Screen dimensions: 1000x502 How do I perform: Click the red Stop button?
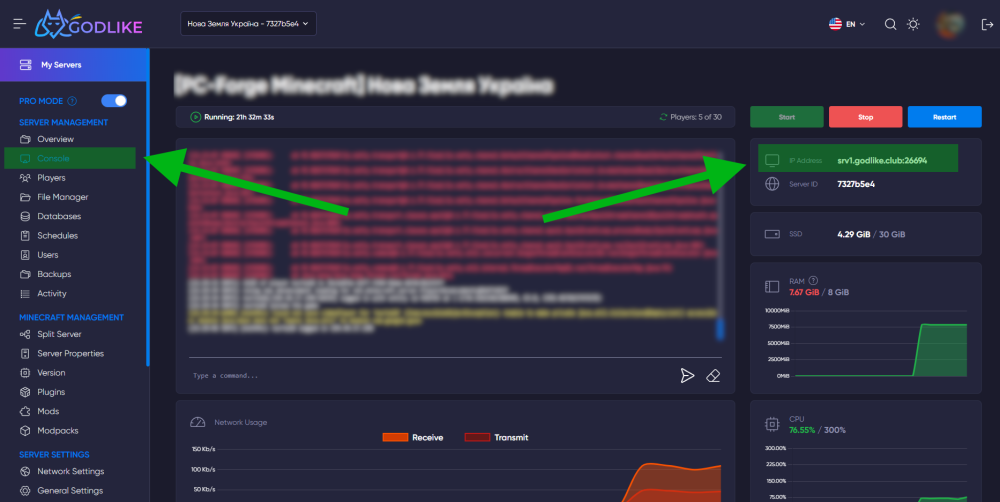coord(865,117)
